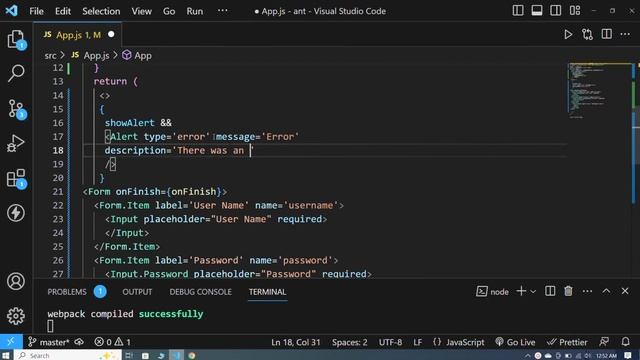640x360 pixels.
Task: Open the File menu
Action: point(36,11)
